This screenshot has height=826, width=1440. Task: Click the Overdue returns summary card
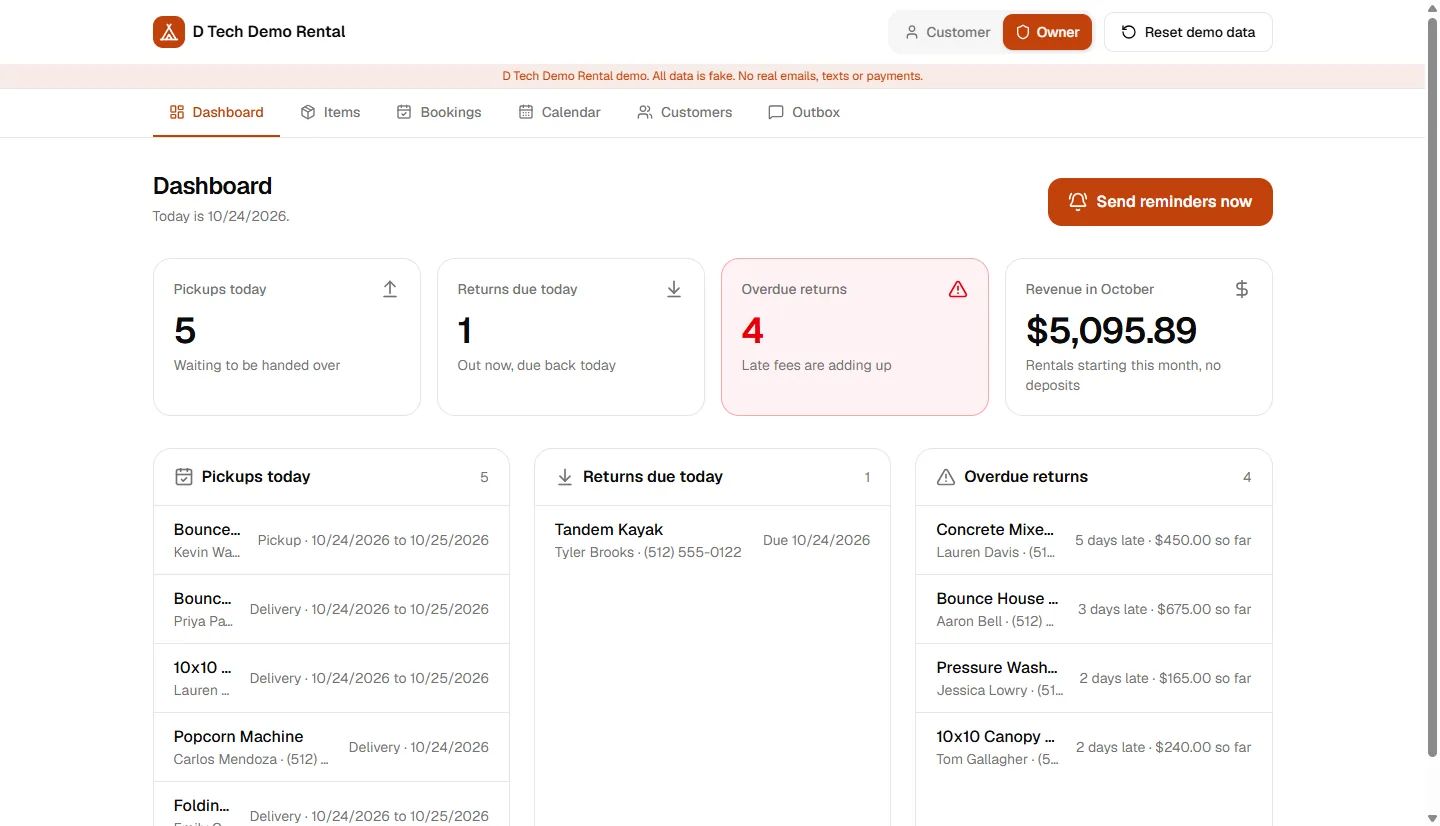click(x=855, y=337)
